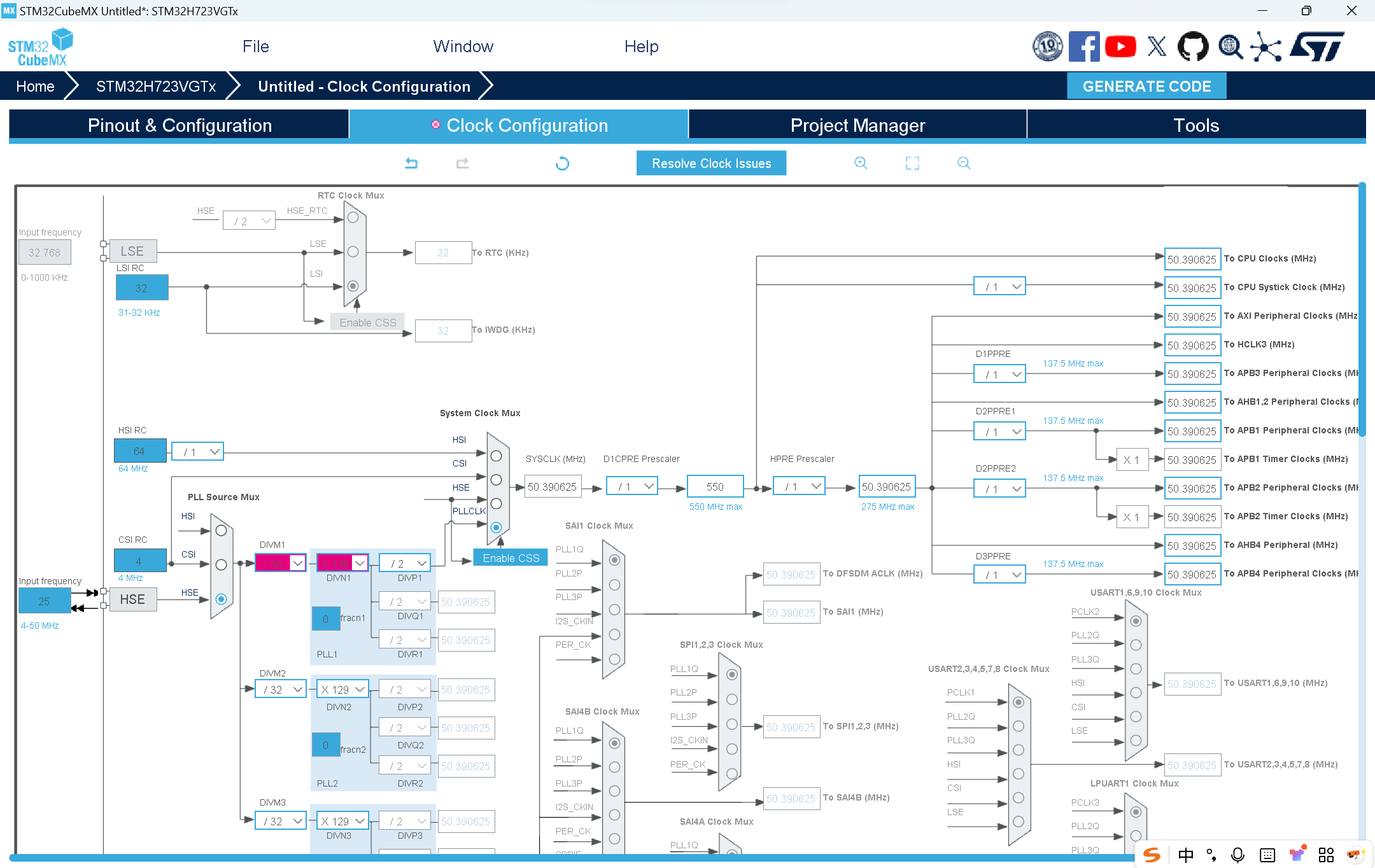The height and width of the screenshot is (868, 1375).
Task: Click the zoom in magnifier icon
Action: coord(861,163)
